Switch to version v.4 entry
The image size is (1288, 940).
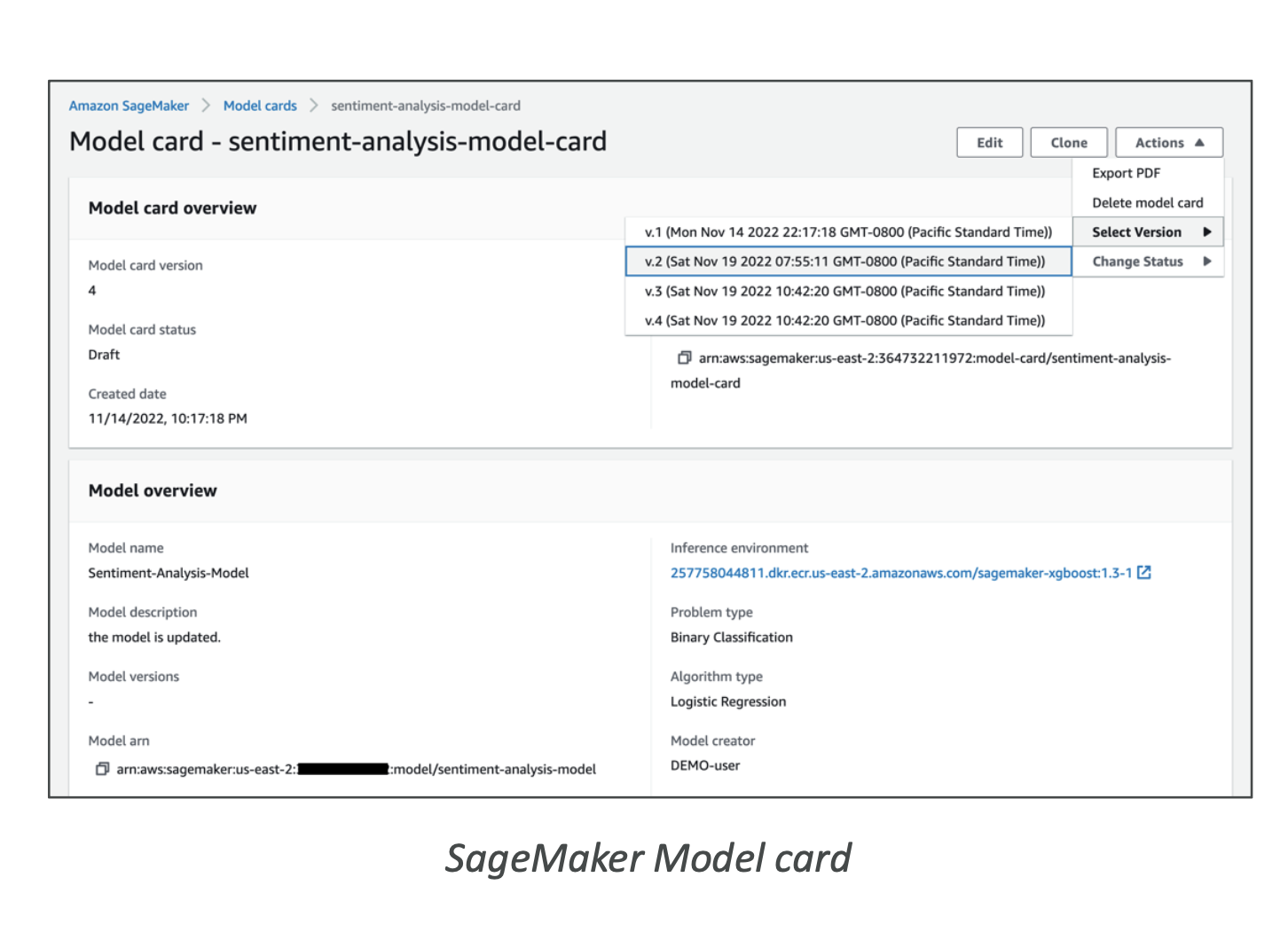[x=844, y=321]
